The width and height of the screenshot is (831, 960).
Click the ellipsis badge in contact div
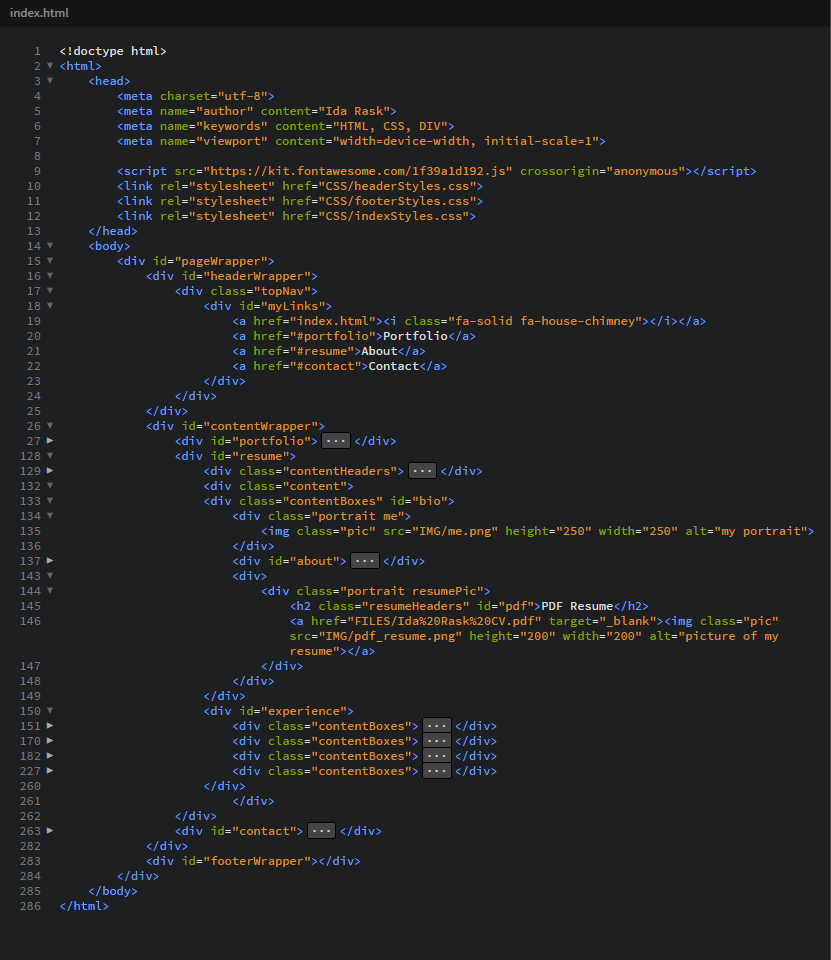tap(321, 831)
